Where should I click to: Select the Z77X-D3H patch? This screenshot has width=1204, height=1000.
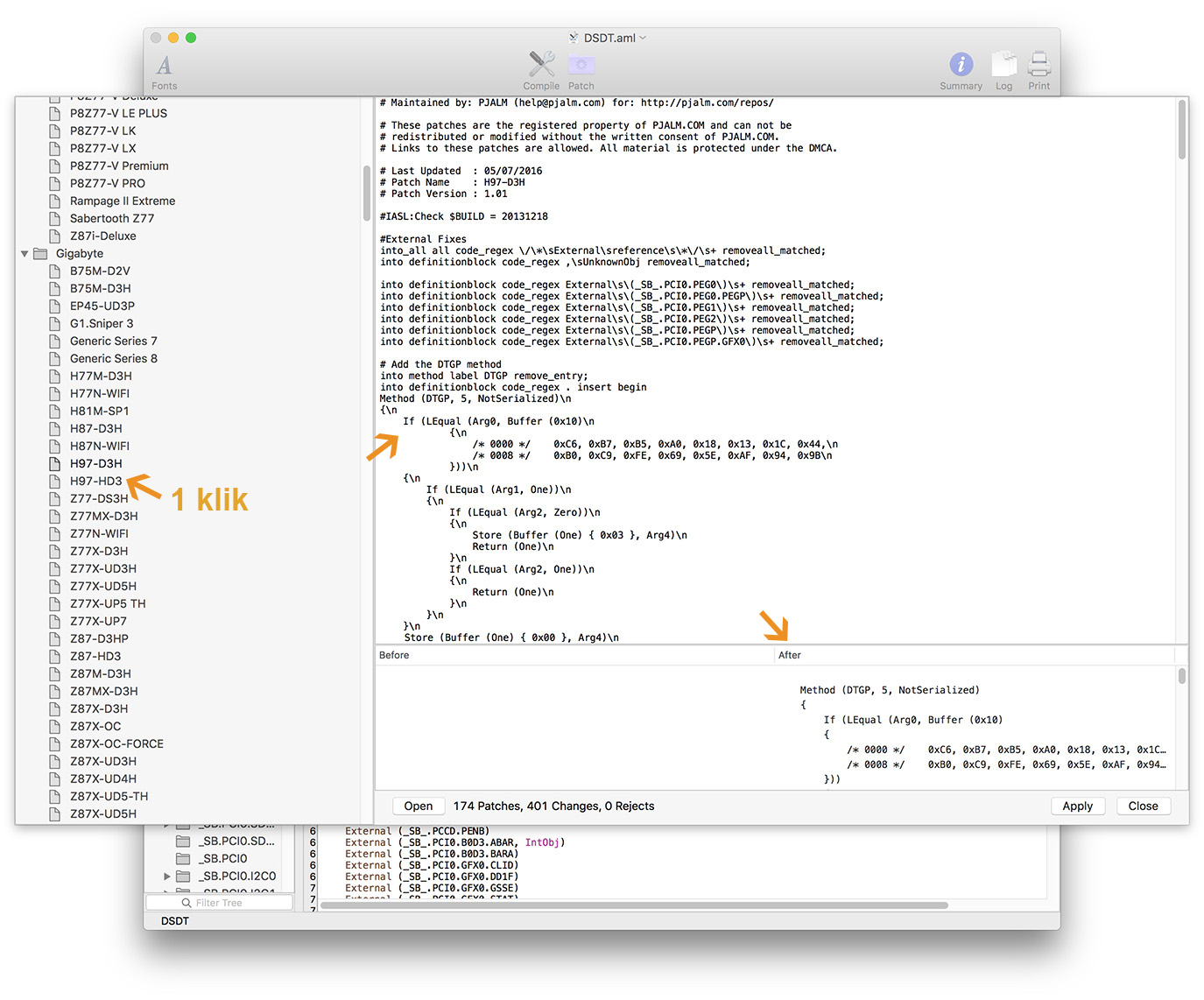click(99, 551)
